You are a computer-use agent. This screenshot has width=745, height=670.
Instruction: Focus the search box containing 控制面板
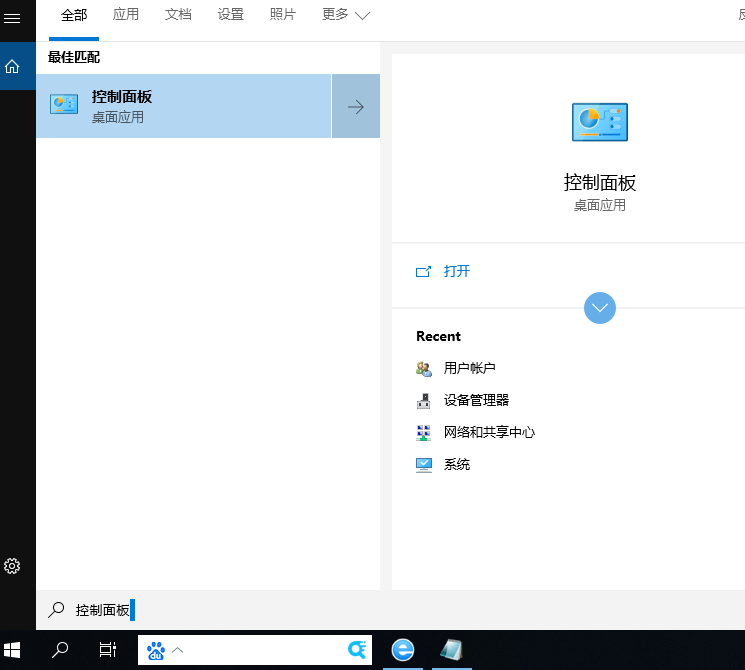tap(390, 610)
